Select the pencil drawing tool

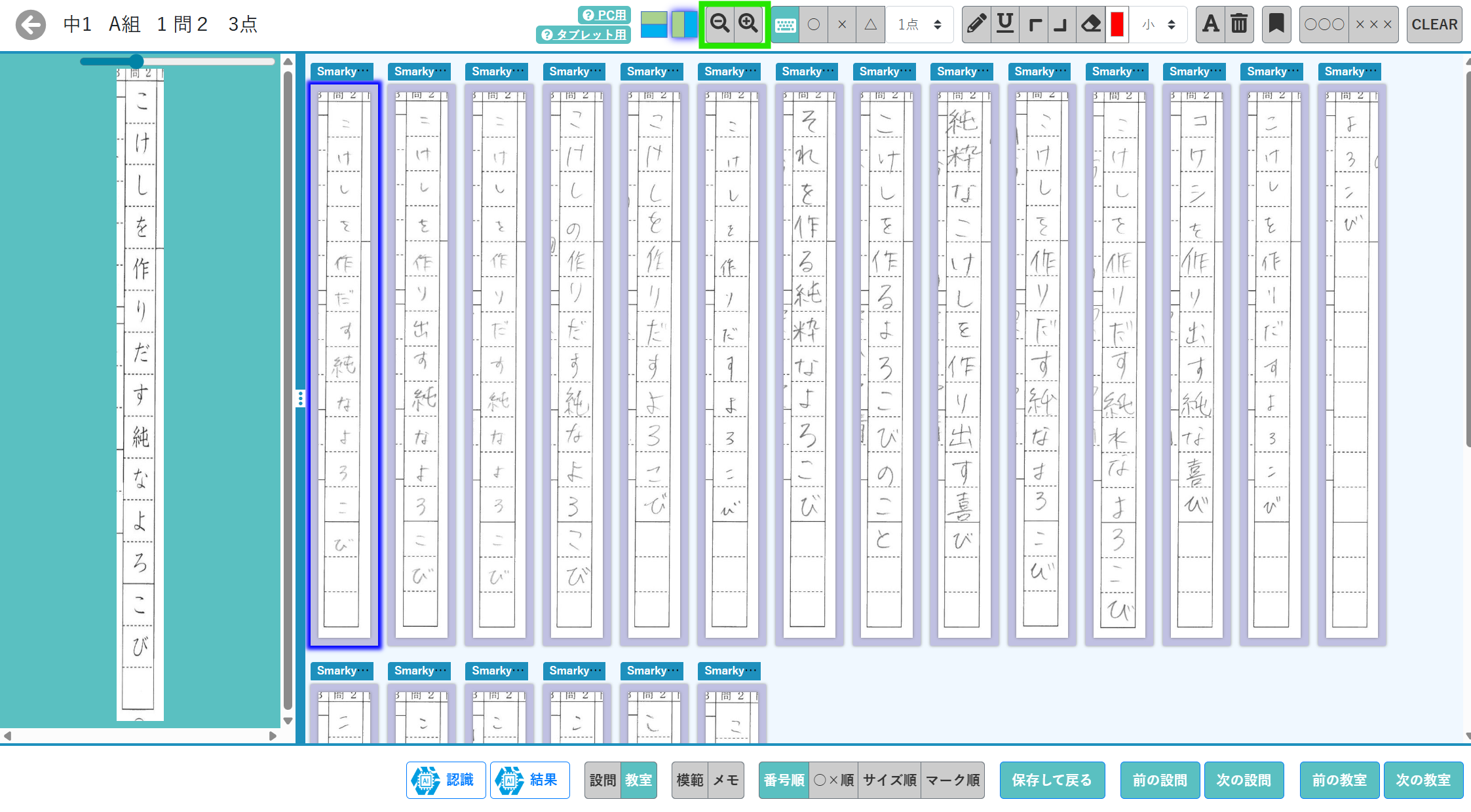point(976,24)
